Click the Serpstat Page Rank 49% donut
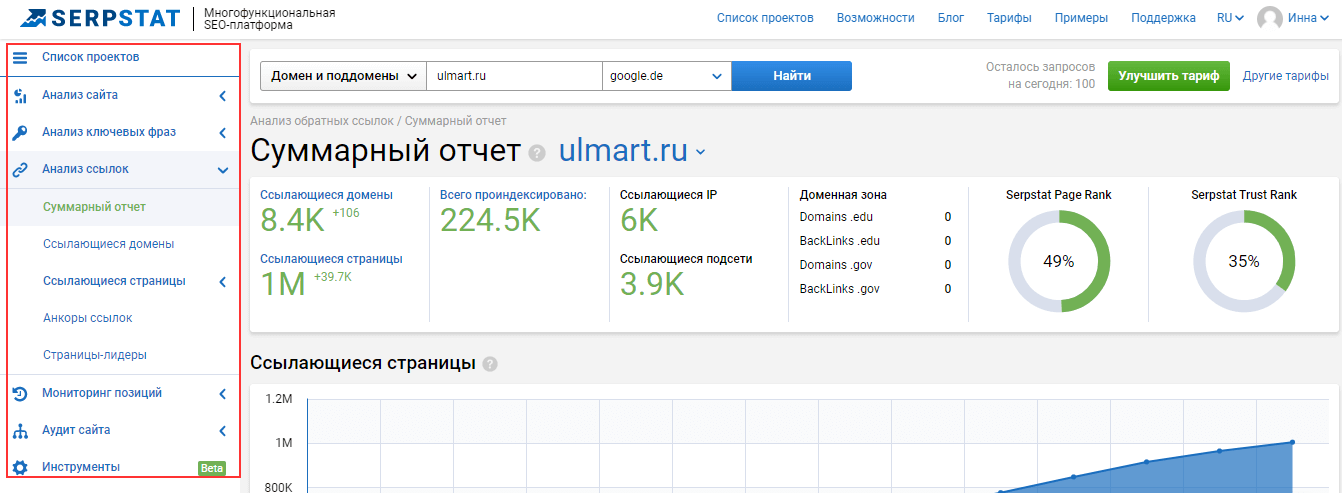 click(1059, 261)
